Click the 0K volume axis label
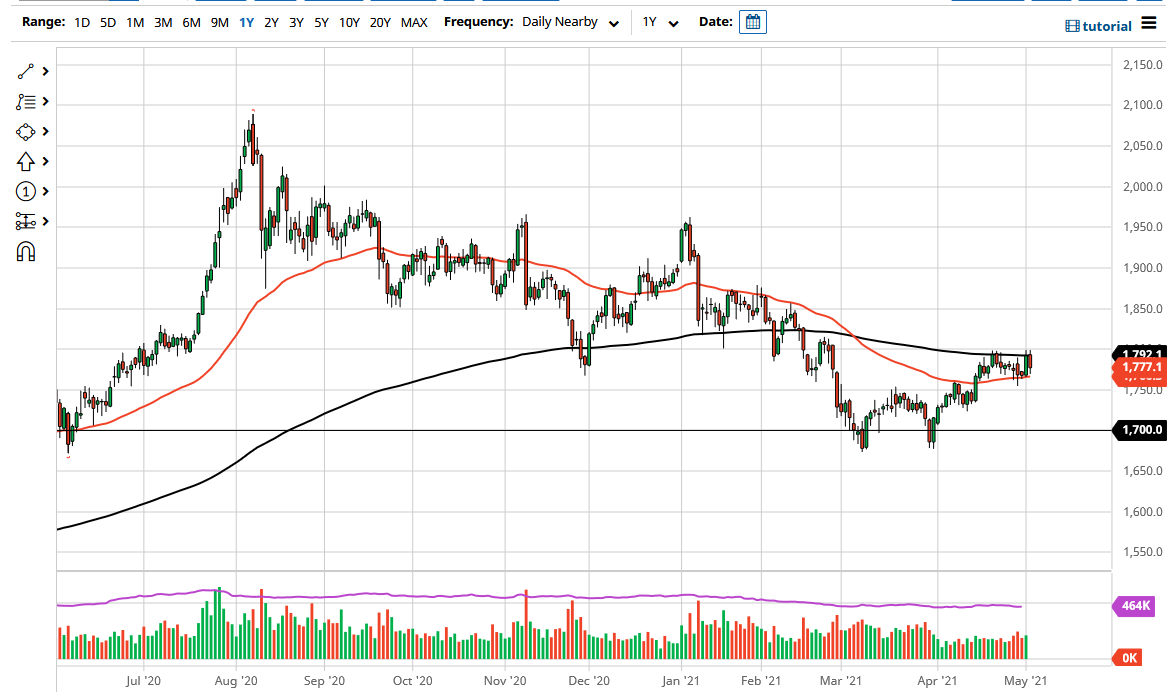Image resolution: width=1169 pixels, height=696 pixels. (x=1128, y=658)
